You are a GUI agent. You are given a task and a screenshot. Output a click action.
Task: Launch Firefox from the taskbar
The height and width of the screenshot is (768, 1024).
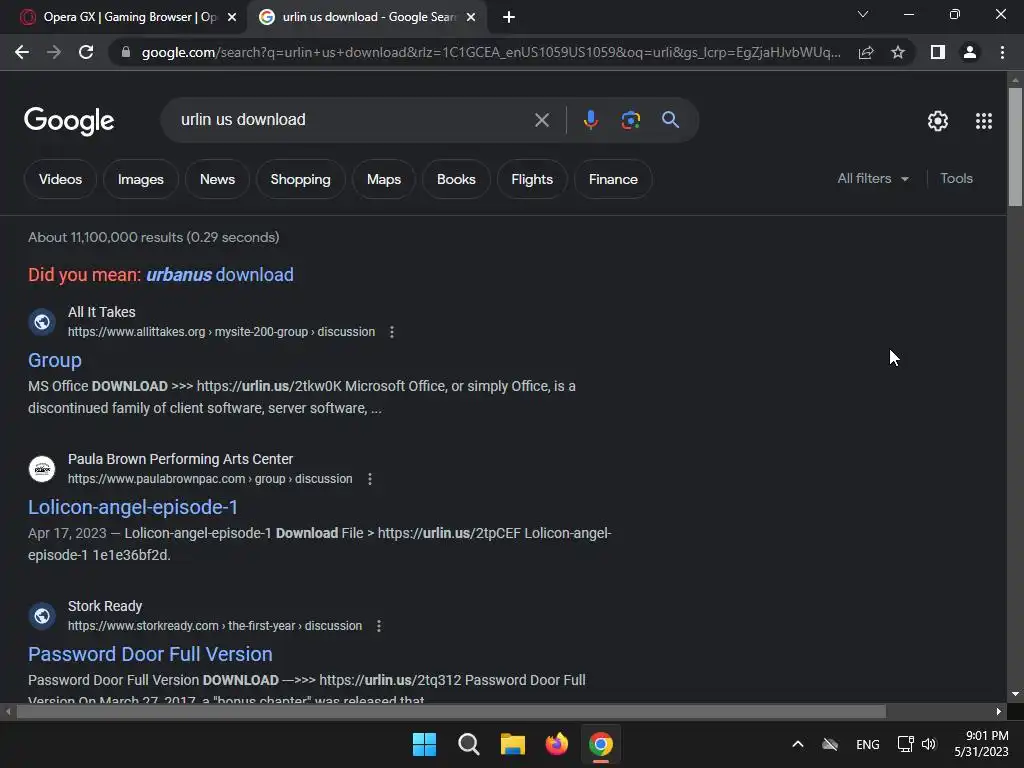click(x=556, y=744)
